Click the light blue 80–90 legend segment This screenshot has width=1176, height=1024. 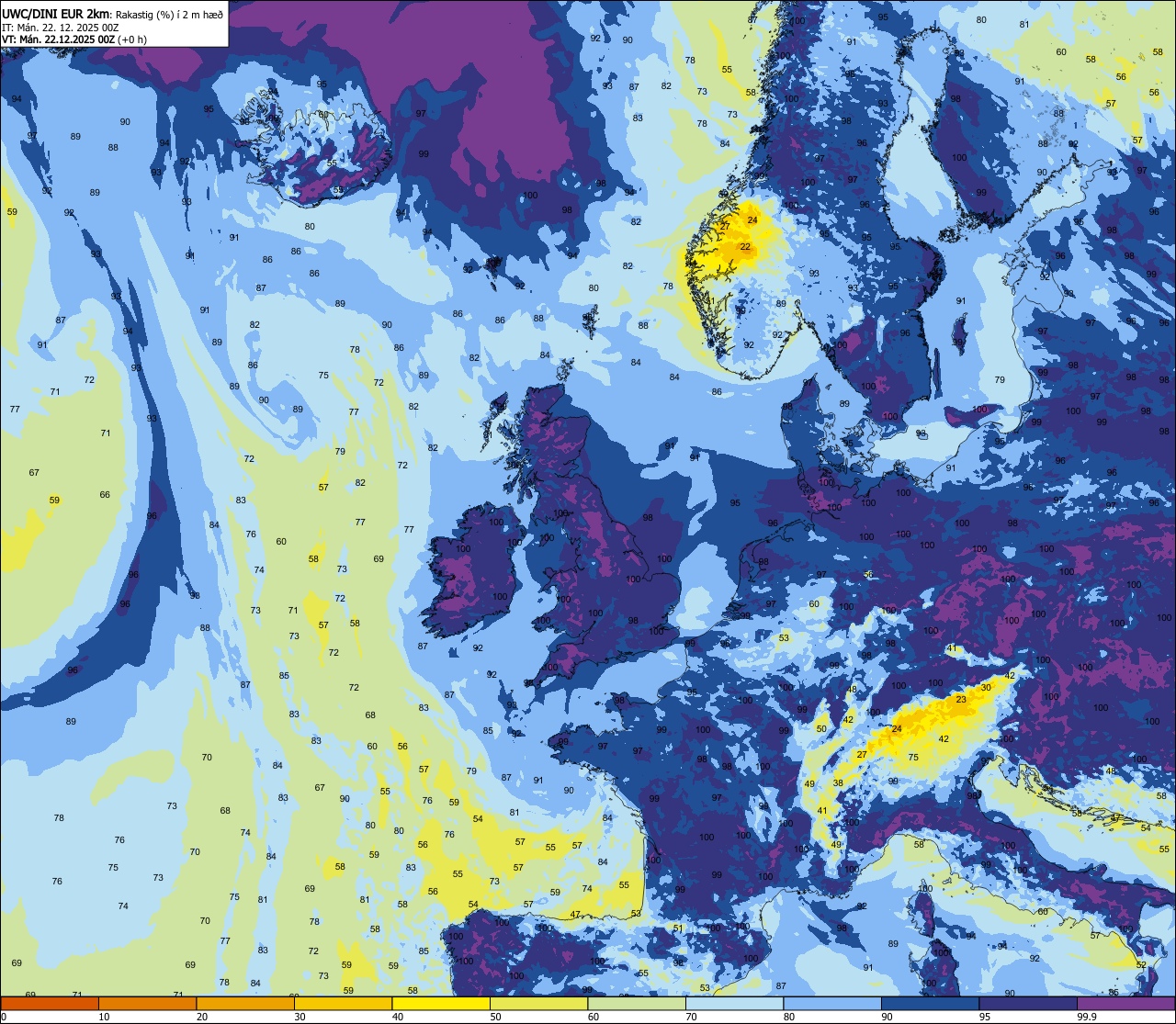click(x=832, y=1003)
